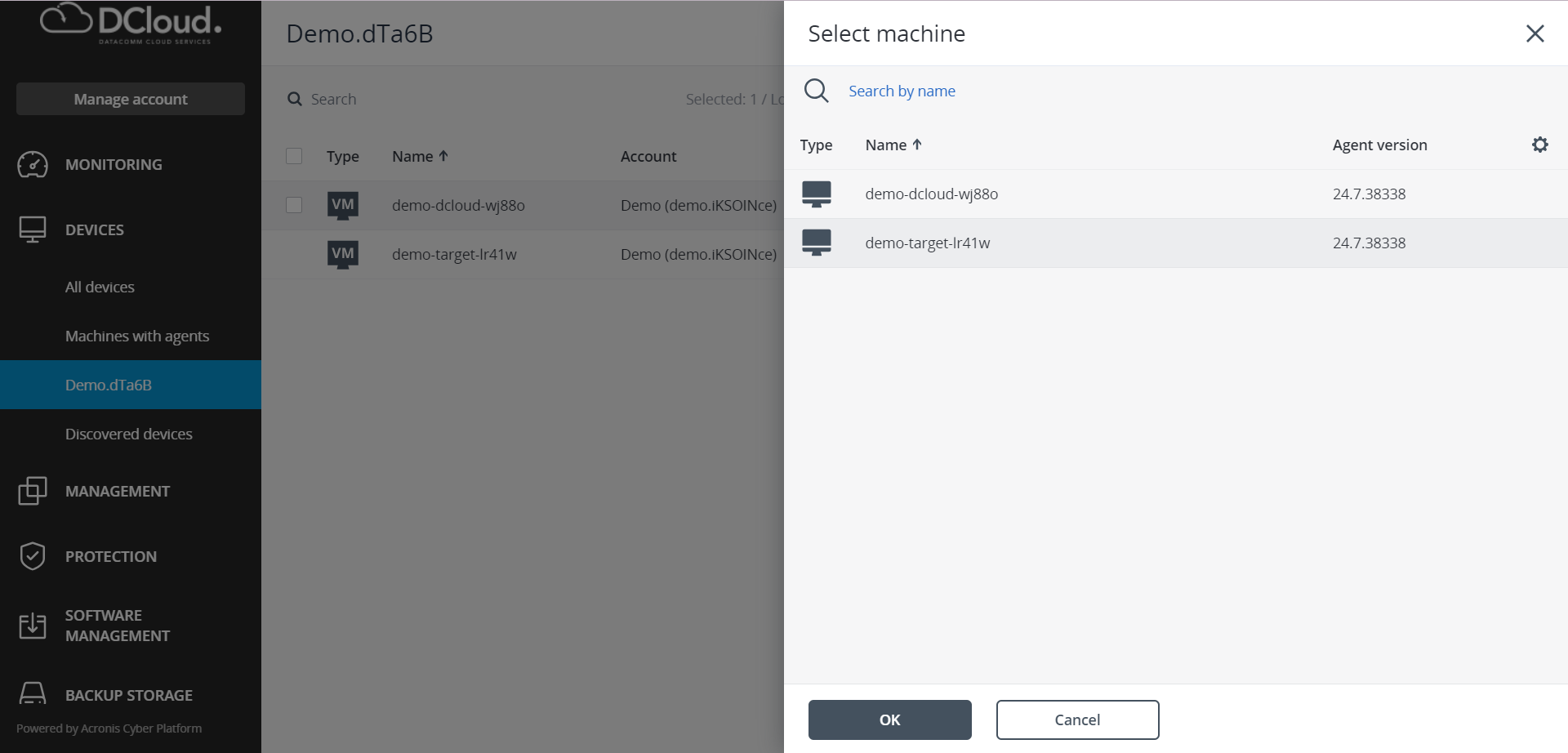Click the Management copies icon
This screenshot has height=753, width=1568.
(x=33, y=491)
